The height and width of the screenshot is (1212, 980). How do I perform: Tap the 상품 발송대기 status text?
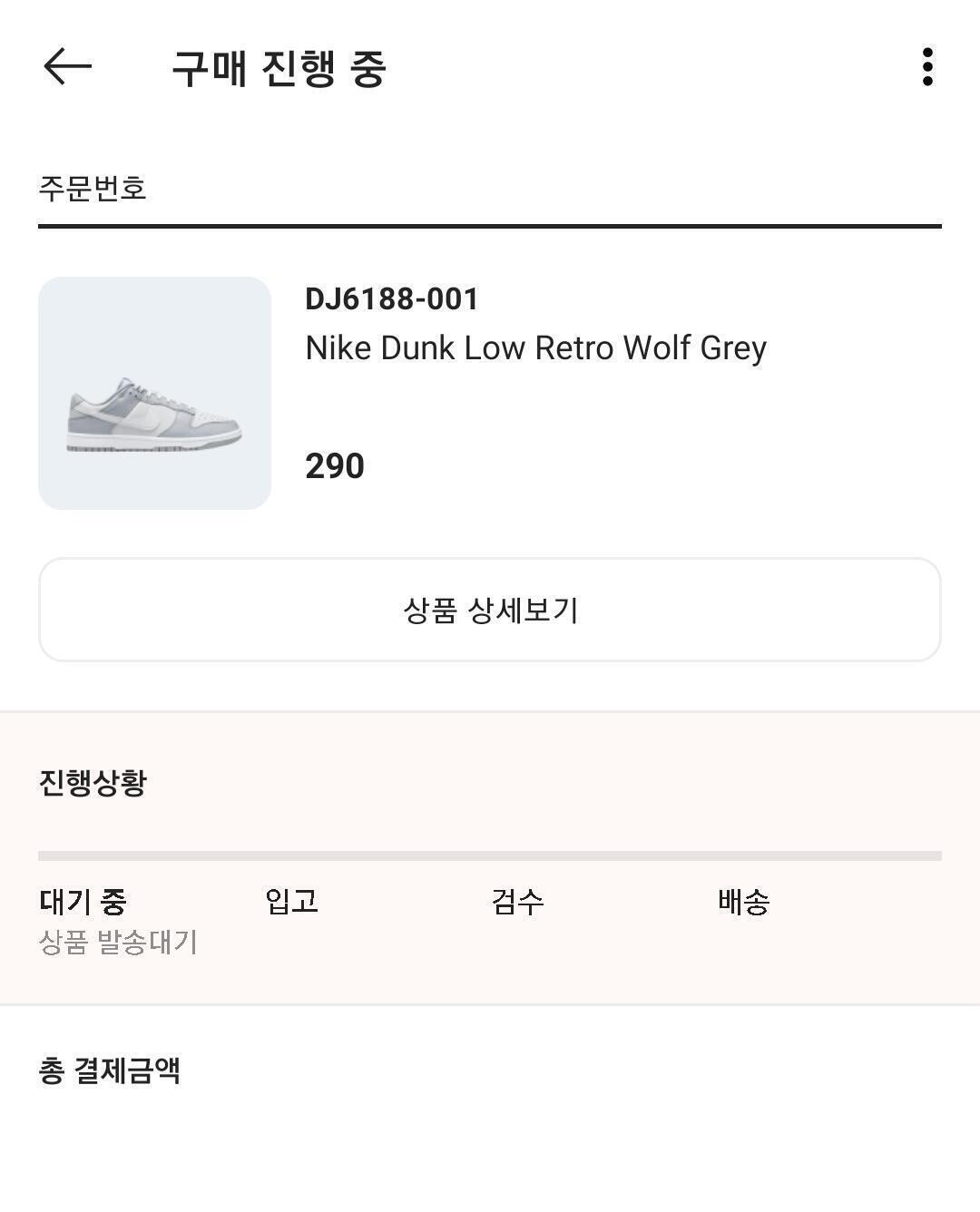pos(118,943)
